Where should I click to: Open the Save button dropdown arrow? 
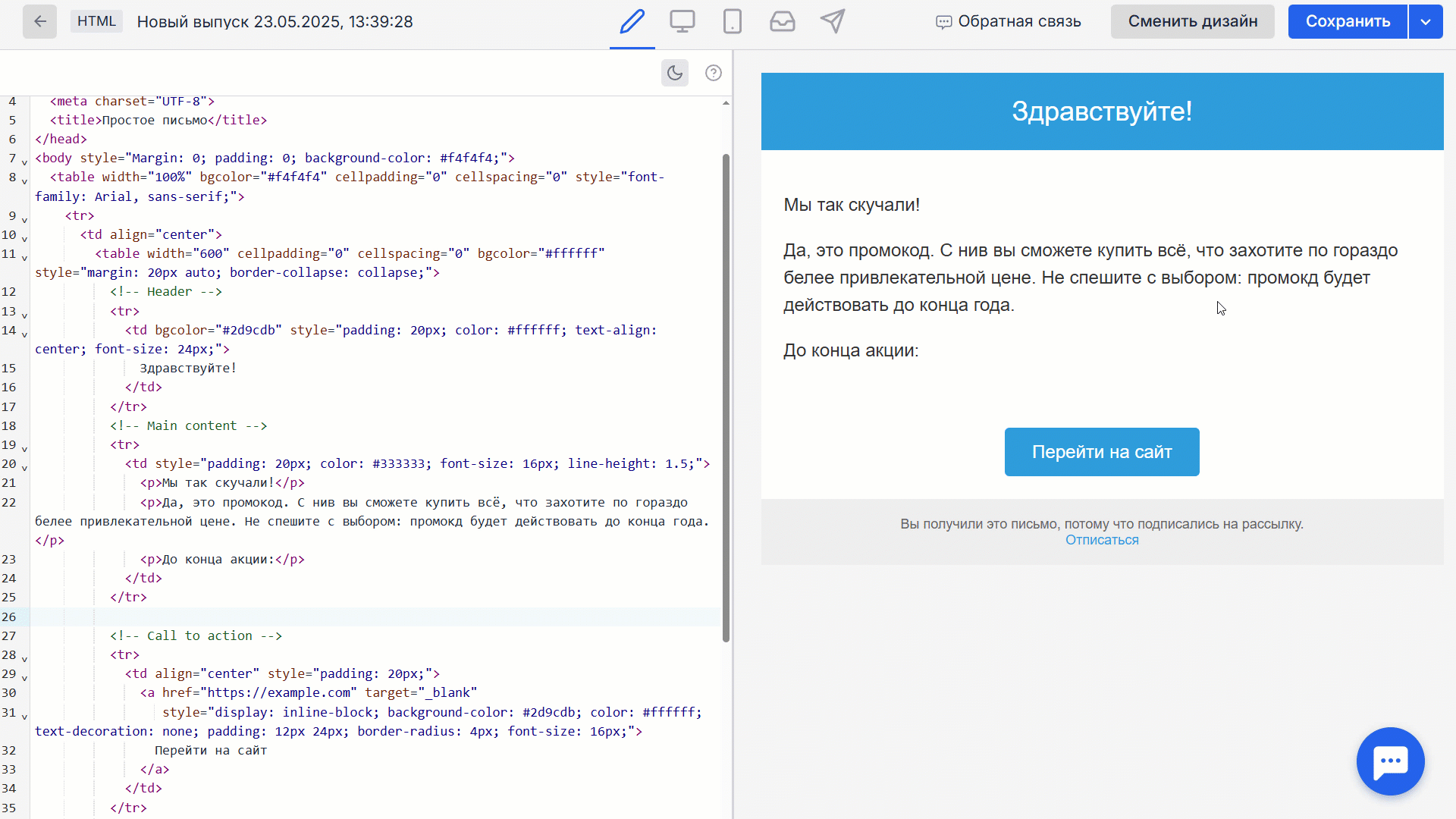coord(1426,21)
